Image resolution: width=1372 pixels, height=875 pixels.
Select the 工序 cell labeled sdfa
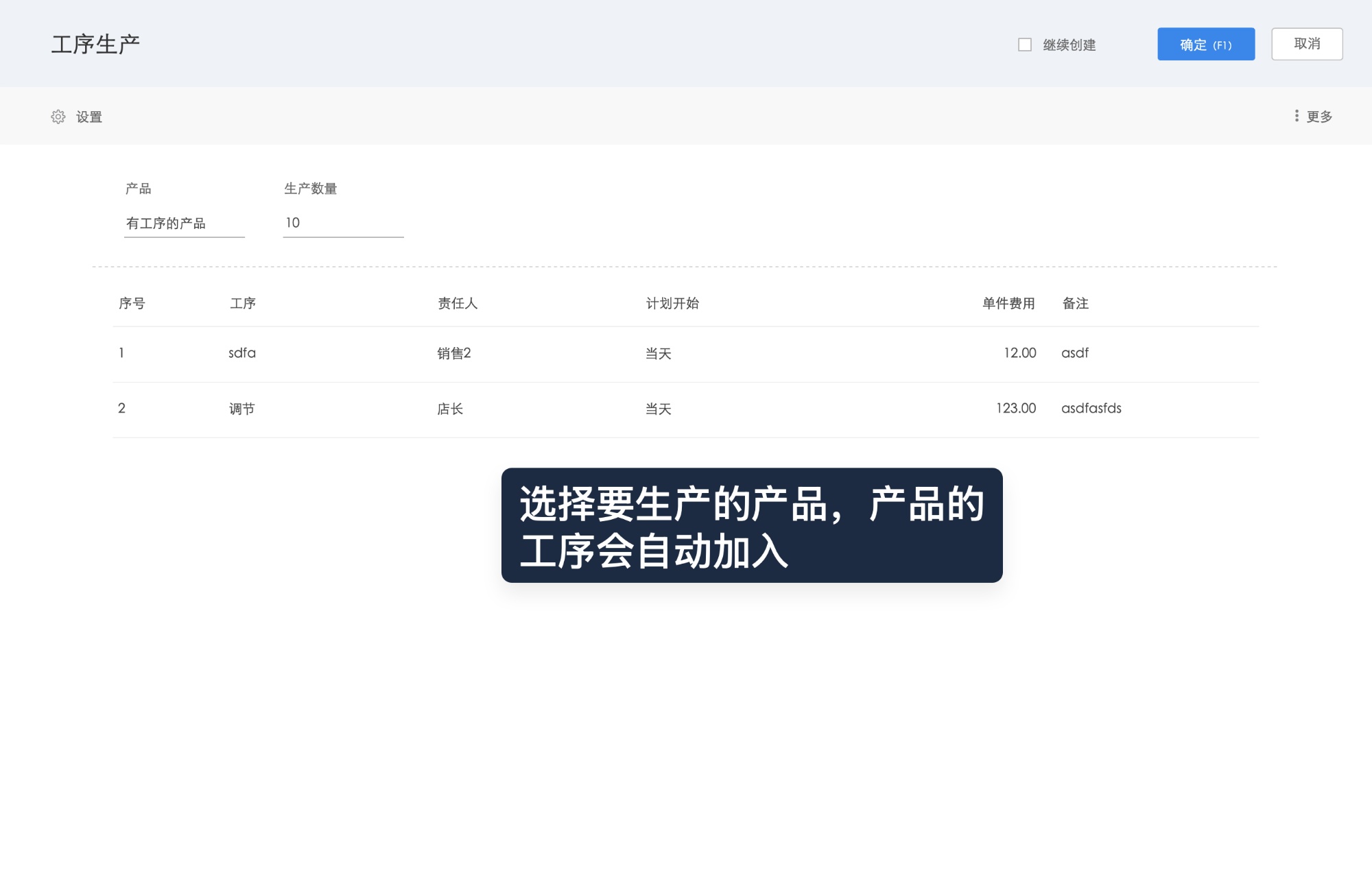point(241,353)
